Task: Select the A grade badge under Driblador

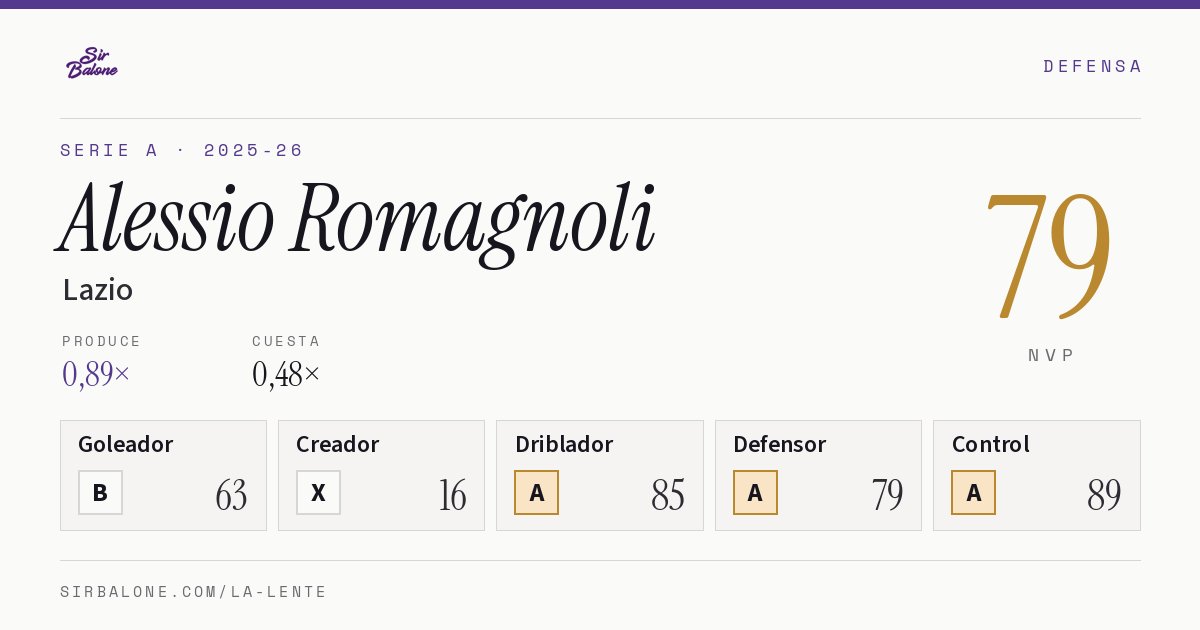Action: pyautogui.click(x=537, y=492)
